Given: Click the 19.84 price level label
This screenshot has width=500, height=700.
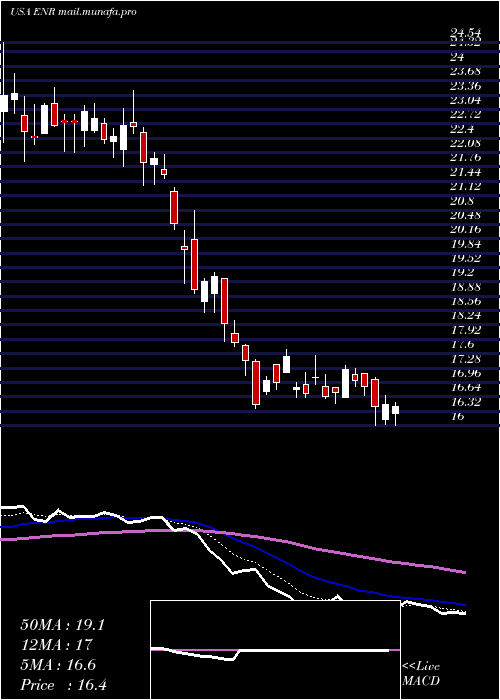Looking at the screenshot, I should [x=465, y=244].
